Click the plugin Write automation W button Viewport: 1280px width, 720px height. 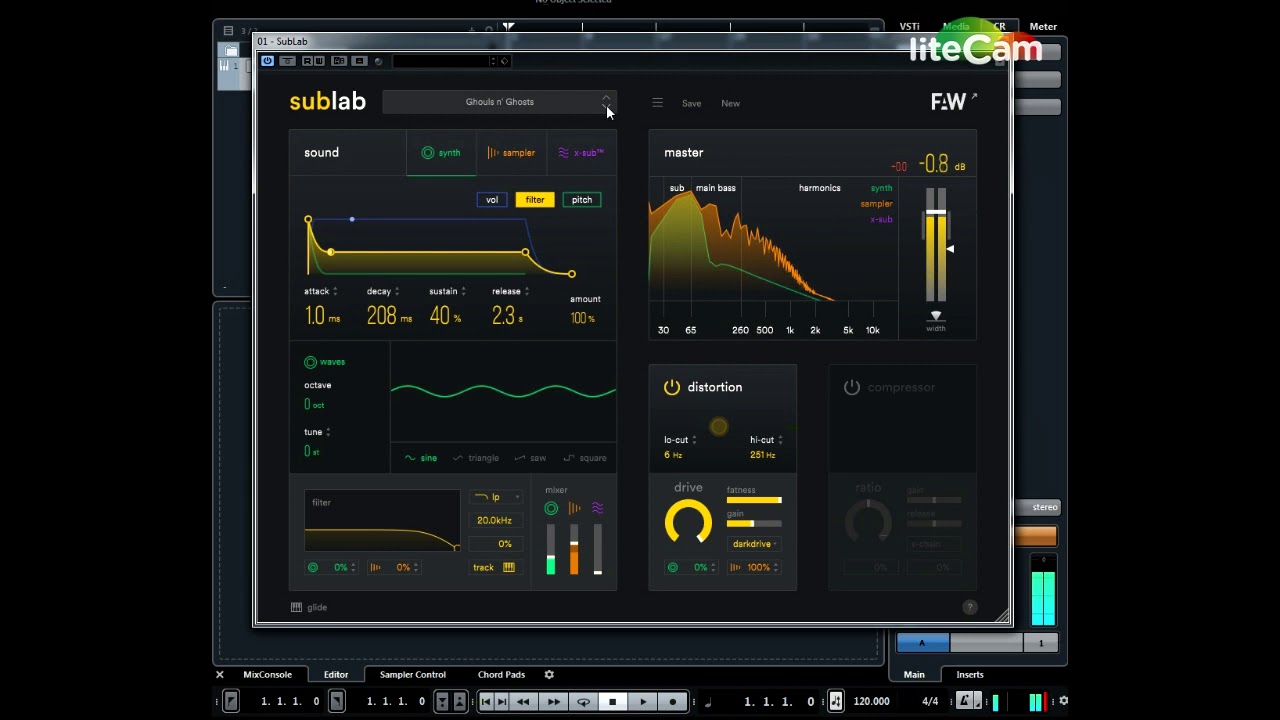319,61
